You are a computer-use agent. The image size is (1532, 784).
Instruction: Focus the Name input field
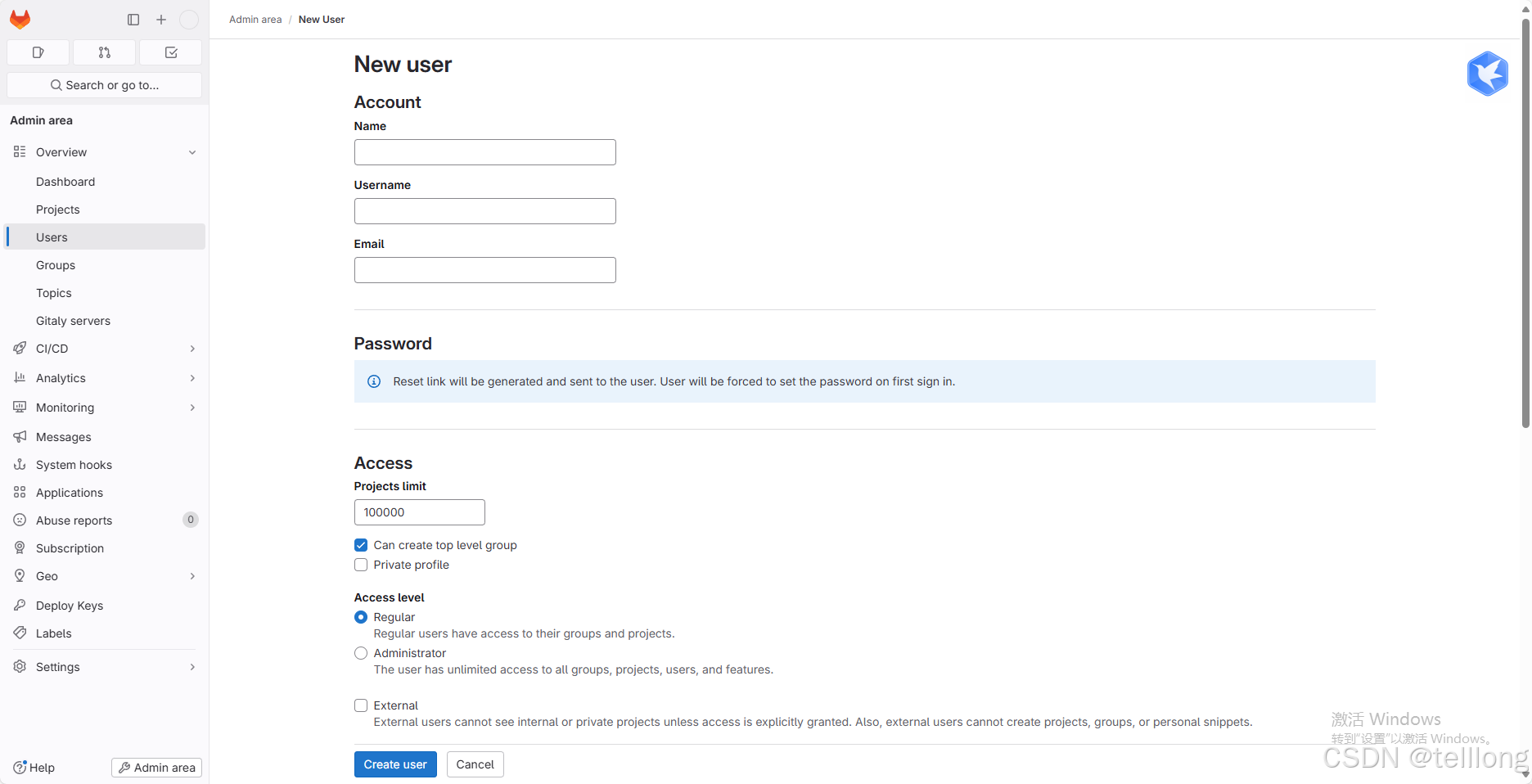click(x=485, y=152)
